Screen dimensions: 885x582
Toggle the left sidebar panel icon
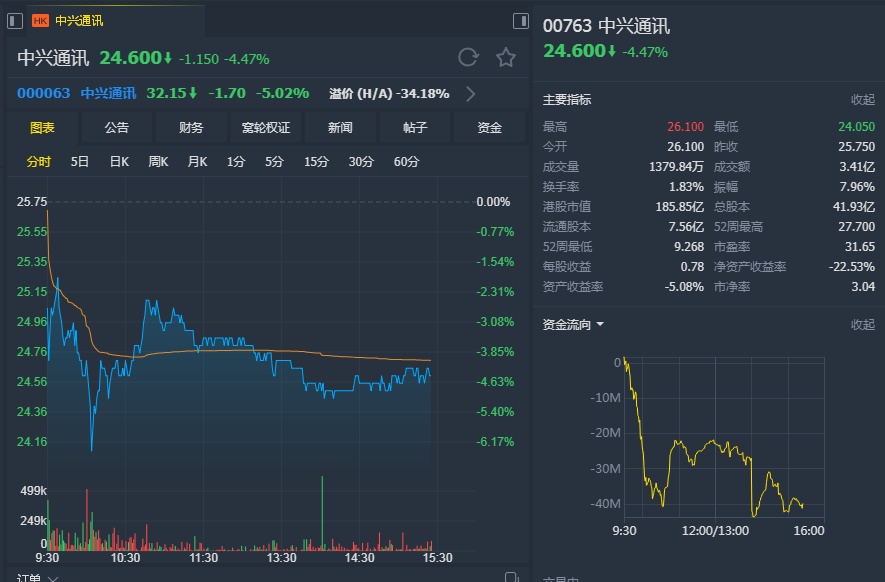pos(15,20)
